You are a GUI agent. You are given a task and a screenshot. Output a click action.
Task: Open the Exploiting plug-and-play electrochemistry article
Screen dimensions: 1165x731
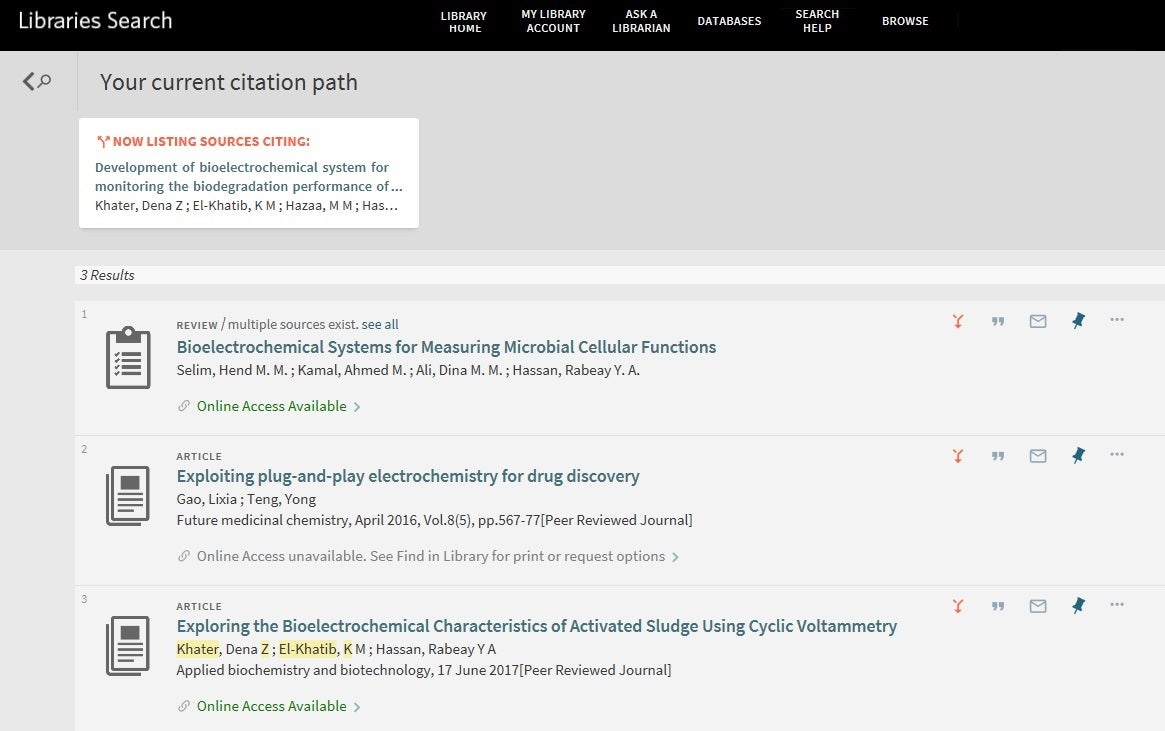408,476
